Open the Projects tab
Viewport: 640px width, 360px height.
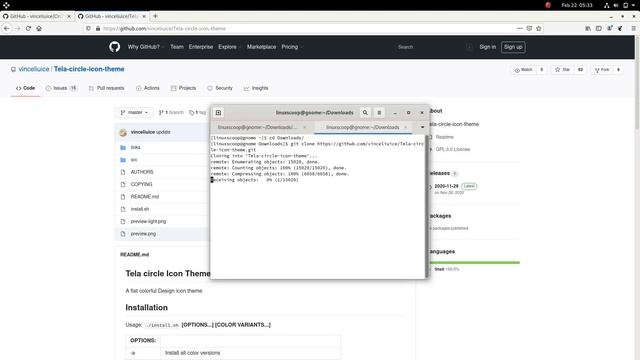(x=183, y=88)
